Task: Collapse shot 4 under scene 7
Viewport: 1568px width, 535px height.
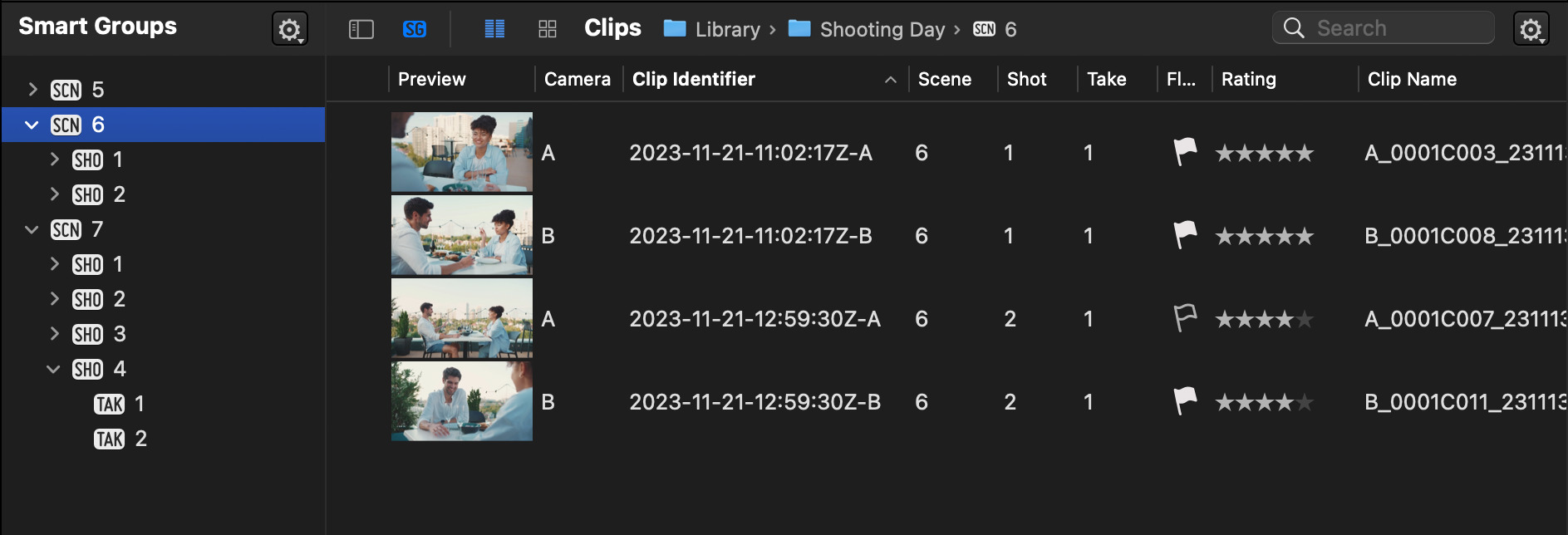Action: (54, 369)
